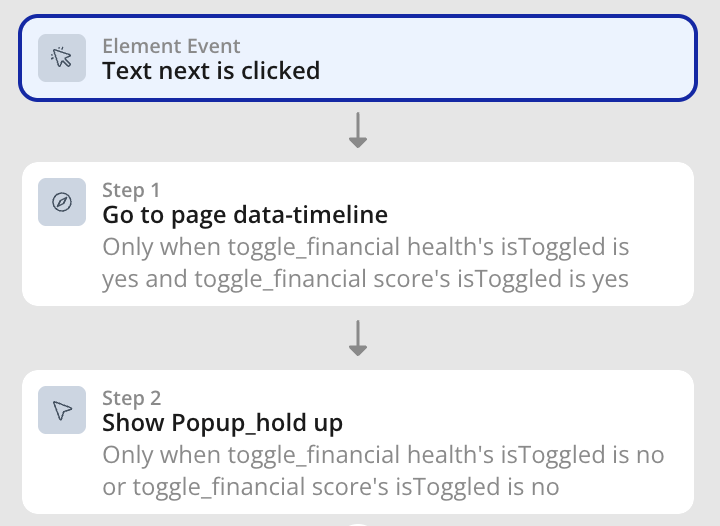The height and width of the screenshot is (526, 720).
Task: Click the 'isToggled is yes' condition ending in Step 1
Action: [x=543, y=279]
